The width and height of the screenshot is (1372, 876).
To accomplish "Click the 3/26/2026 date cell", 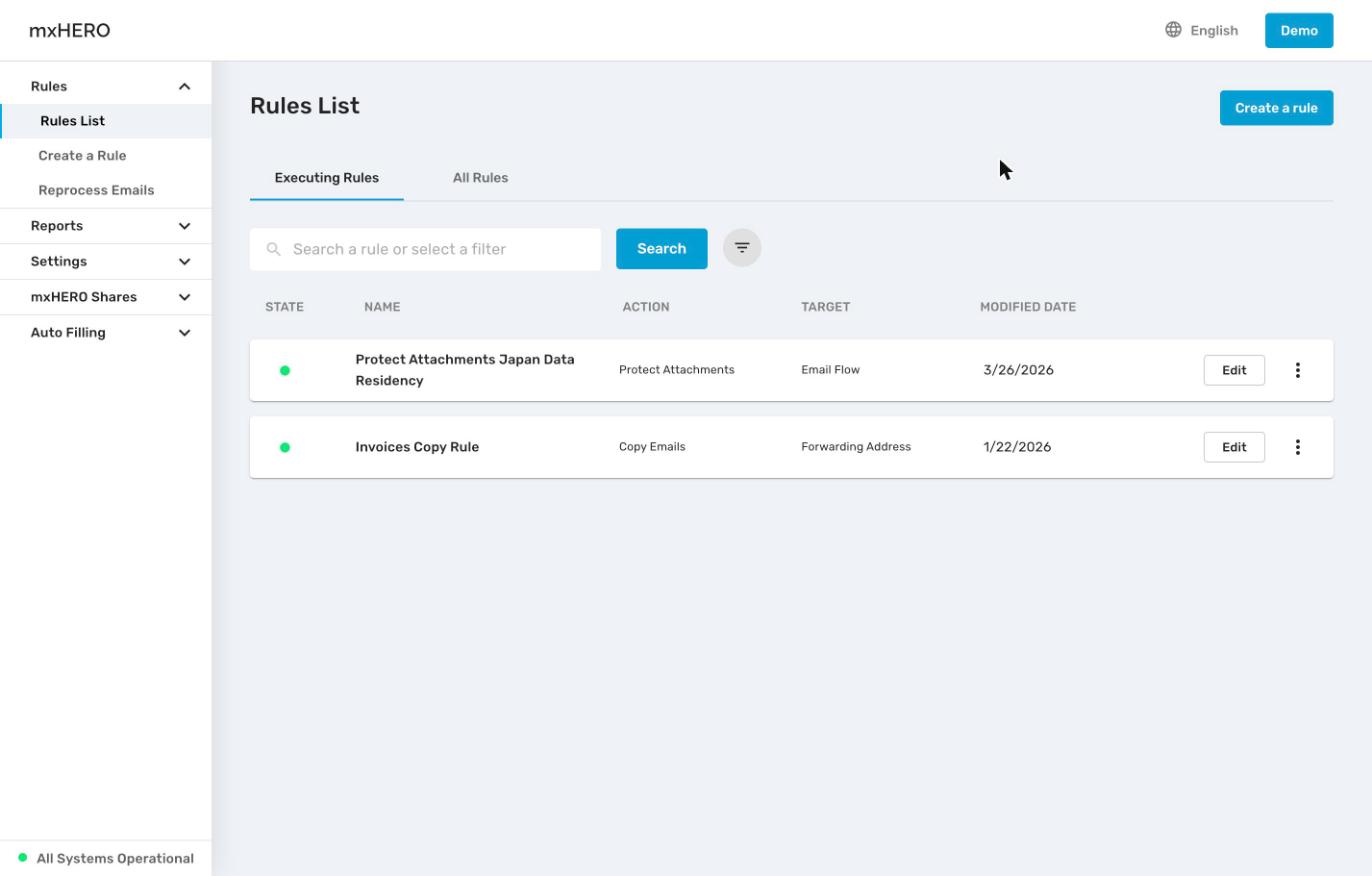I will [1018, 370].
